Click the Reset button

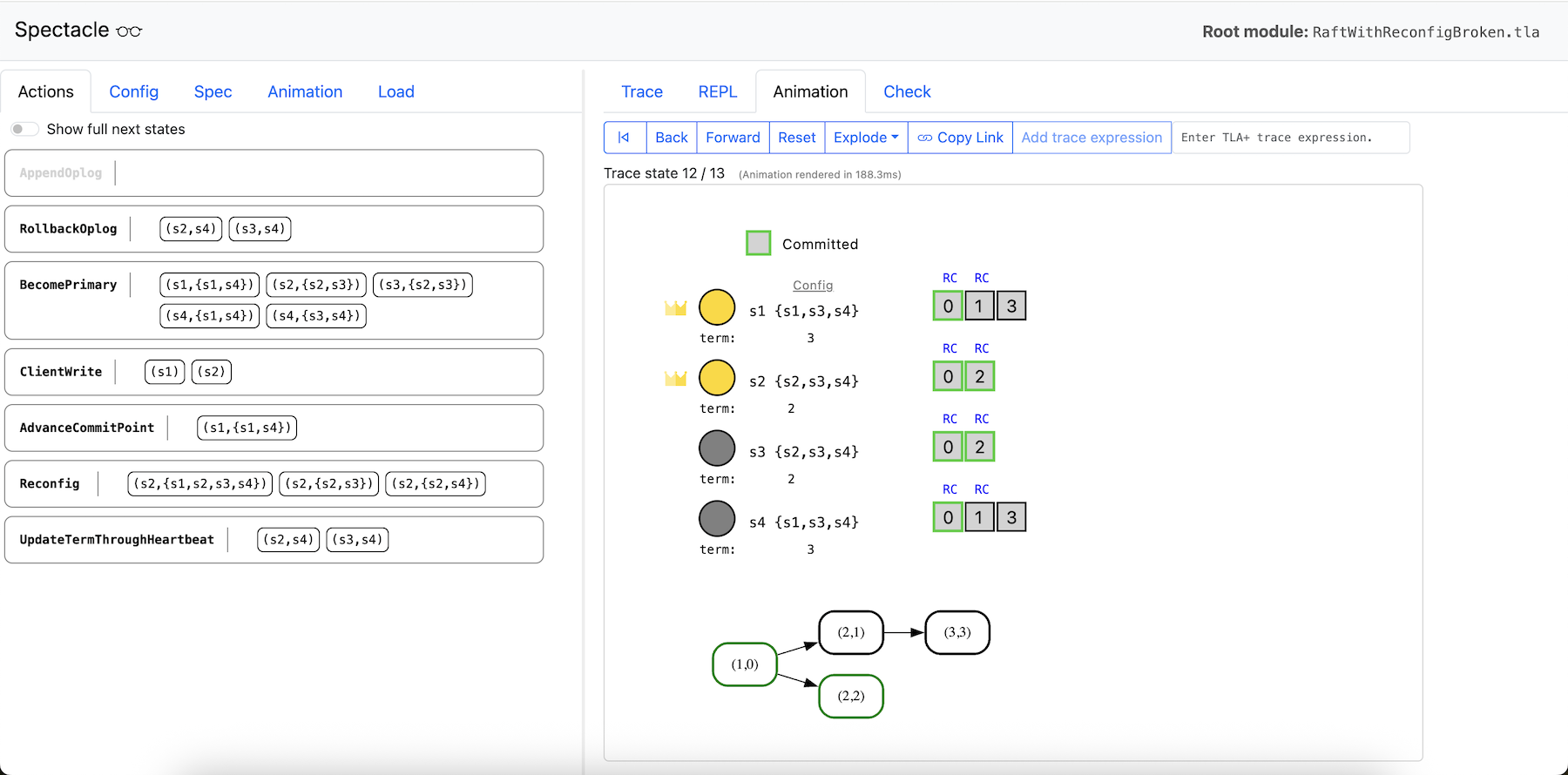click(797, 138)
